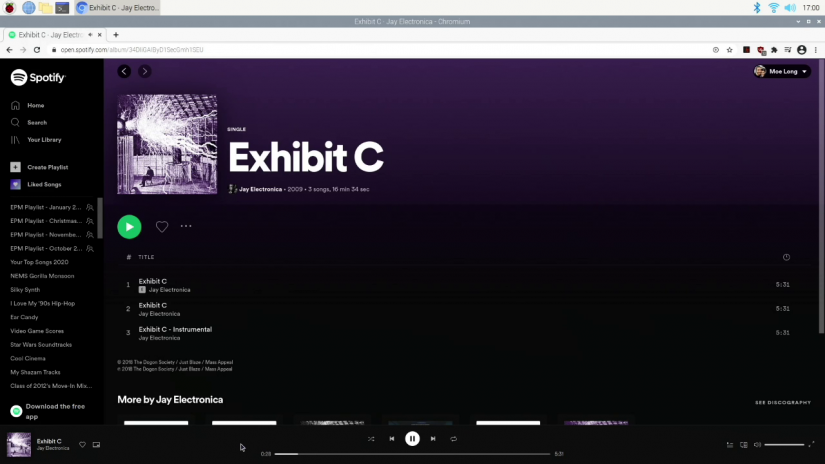
Task: Launch the terminal from taskbar
Action: point(62,8)
